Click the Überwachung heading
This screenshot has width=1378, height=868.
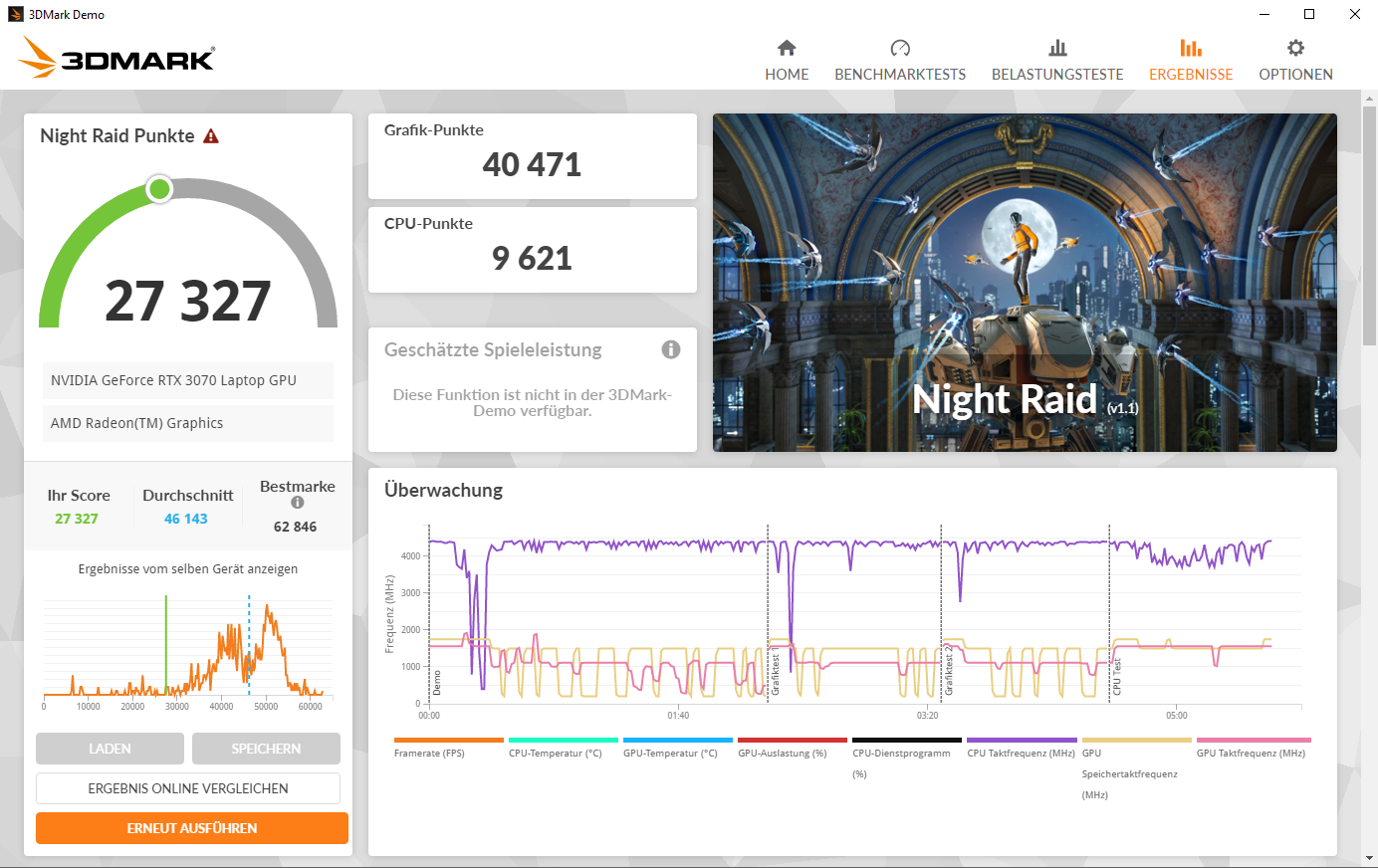point(444,490)
